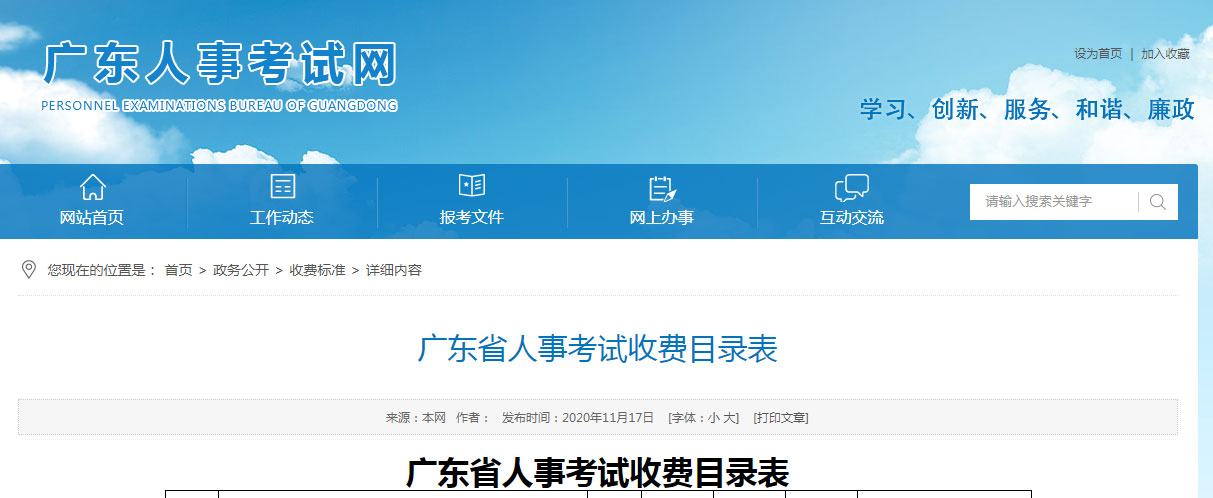1213x498 pixels.
Task: Open the 网上办事 menu item
Action: (x=662, y=217)
